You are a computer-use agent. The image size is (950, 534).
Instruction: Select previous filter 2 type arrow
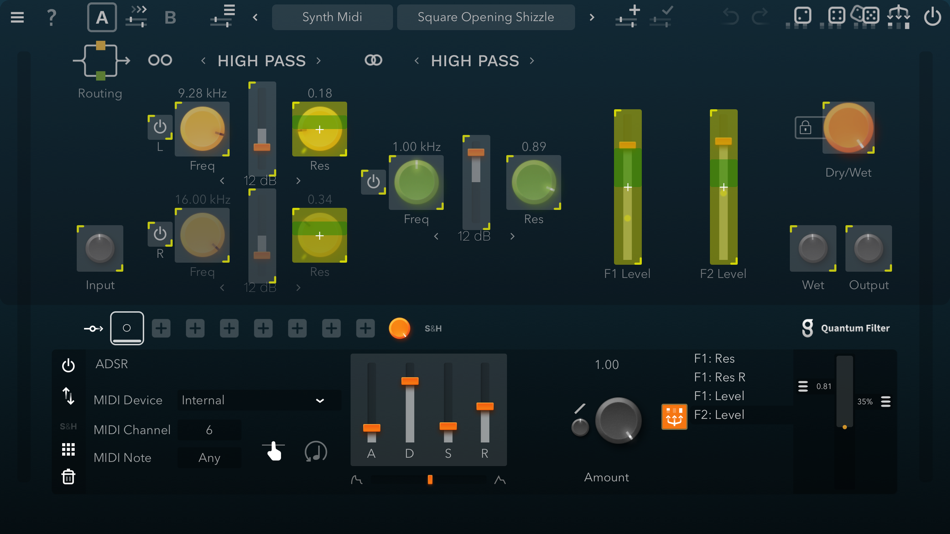click(x=416, y=61)
